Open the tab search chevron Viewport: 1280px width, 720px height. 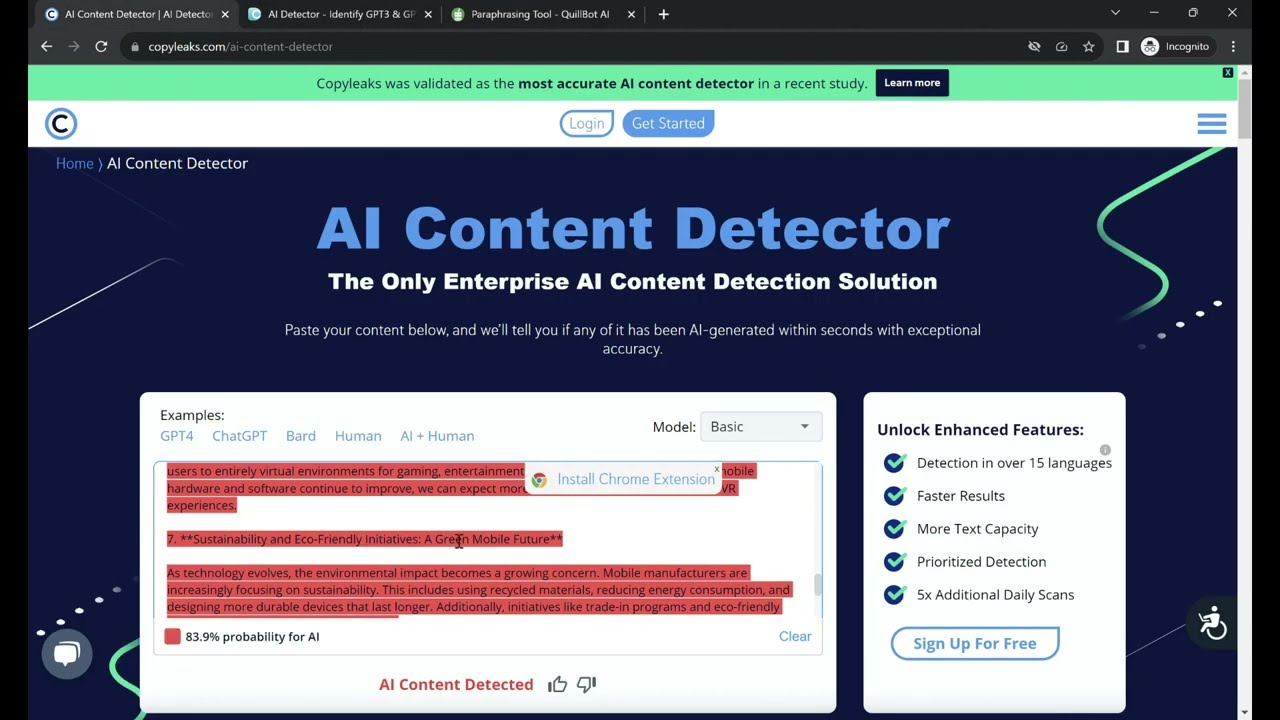click(1115, 13)
